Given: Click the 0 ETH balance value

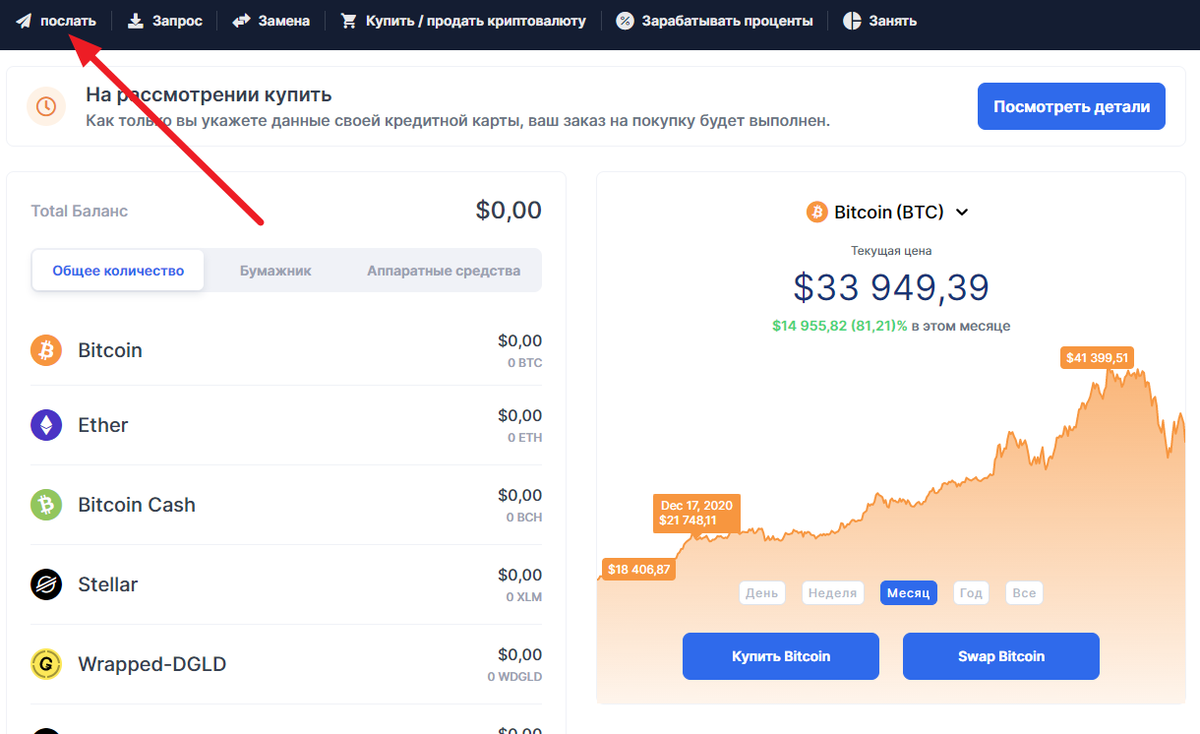Looking at the screenshot, I should pyautogui.click(x=524, y=438).
